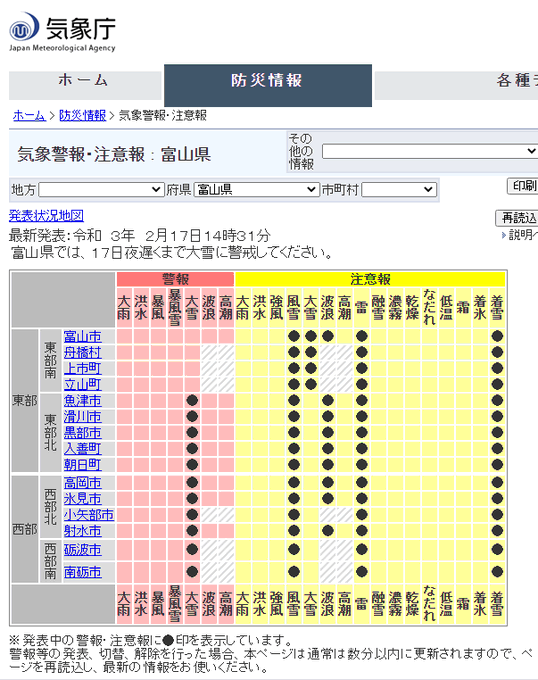
Task: Click the 大雪 warning dot for 高岡市
Action: [x=192, y=483]
